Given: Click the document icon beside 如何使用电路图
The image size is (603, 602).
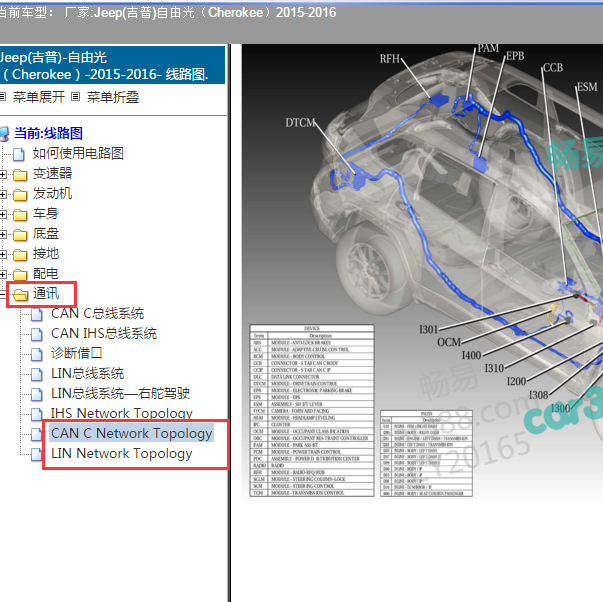Looking at the screenshot, I should [18, 154].
